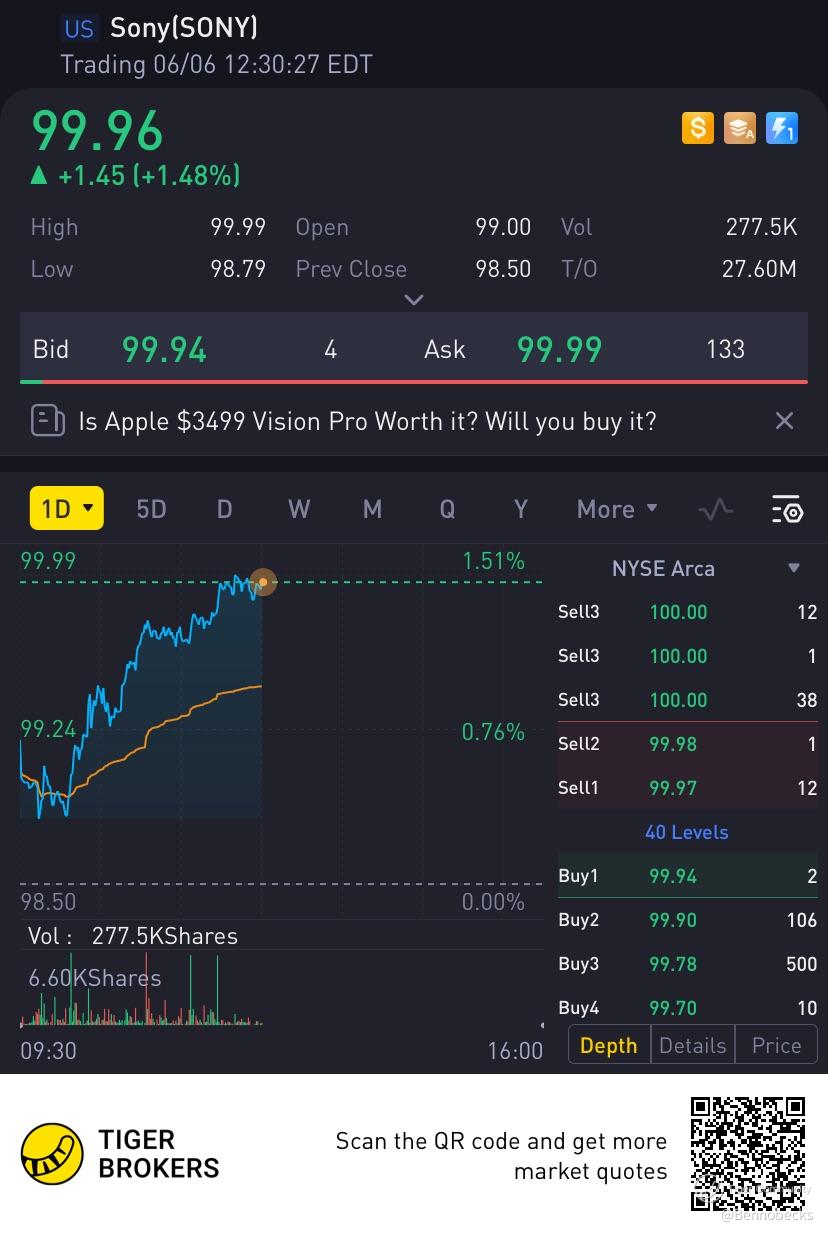
Task: Open the More timeframes dropdown
Action: [617, 509]
